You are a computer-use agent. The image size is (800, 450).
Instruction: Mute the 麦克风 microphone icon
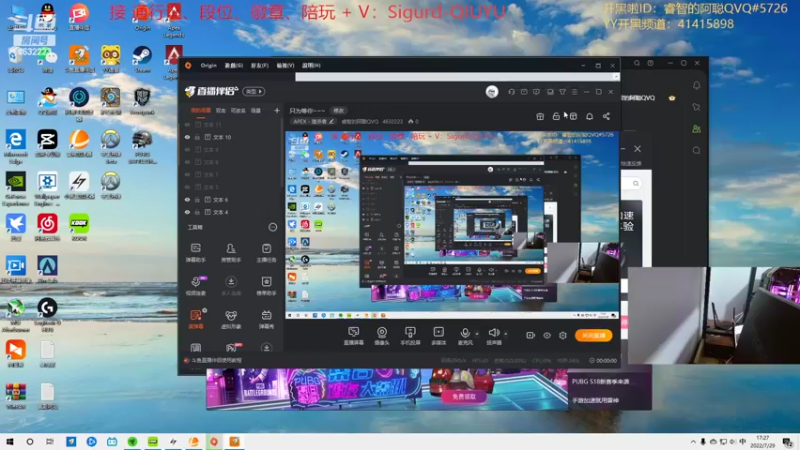pyautogui.click(x=465, y=333)
